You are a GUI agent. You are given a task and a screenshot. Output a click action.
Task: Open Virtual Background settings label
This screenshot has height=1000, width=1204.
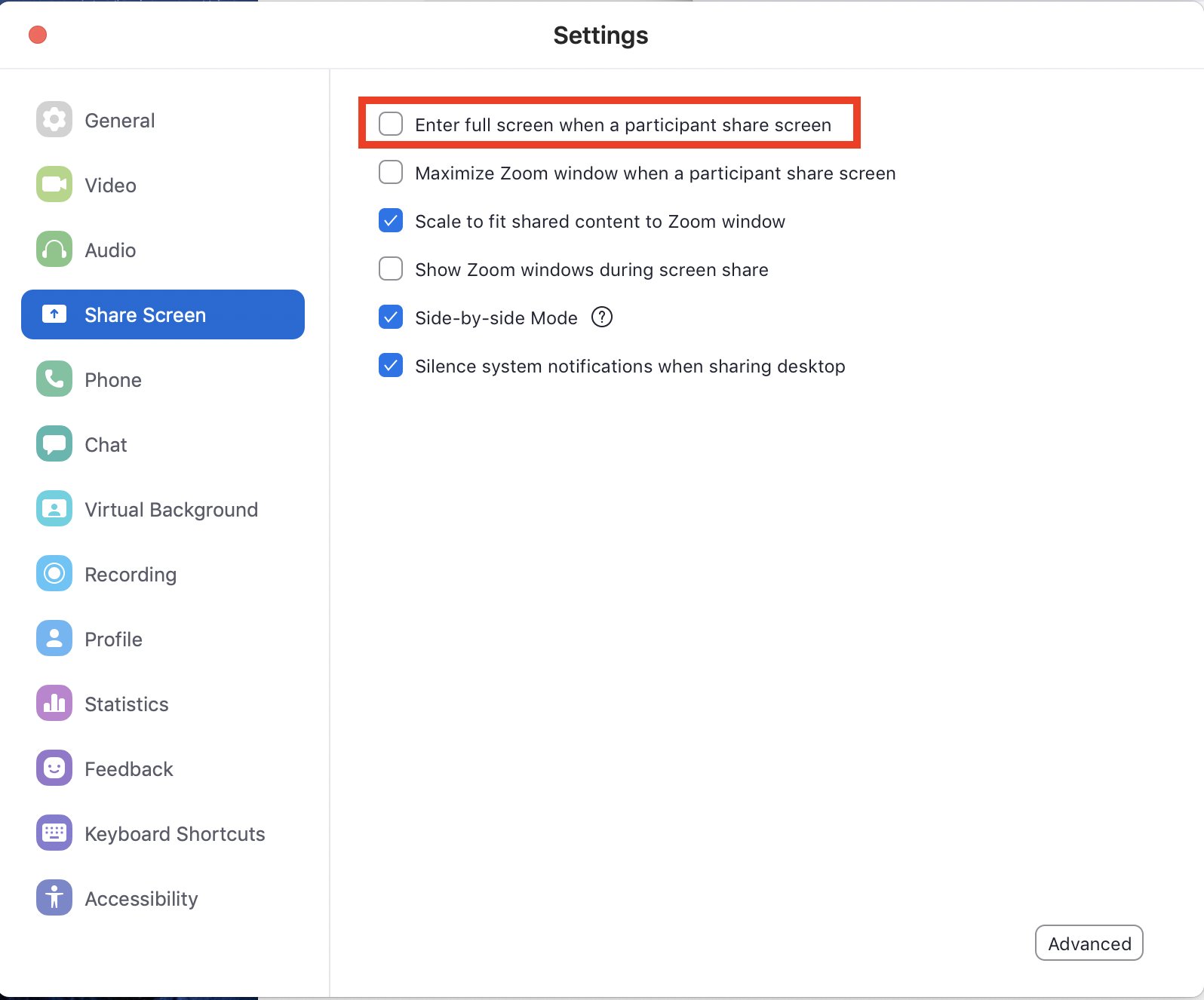[171, 510]
